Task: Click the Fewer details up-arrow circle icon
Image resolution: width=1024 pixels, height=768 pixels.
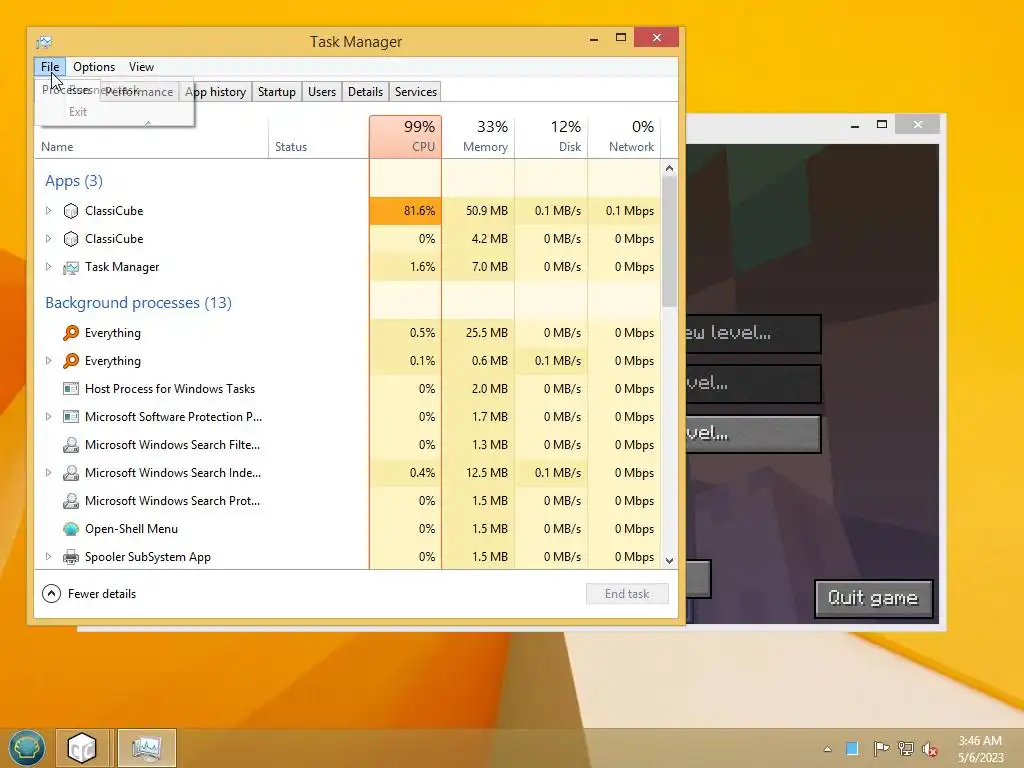Action: pyautogui.click(x=52, y=594)
